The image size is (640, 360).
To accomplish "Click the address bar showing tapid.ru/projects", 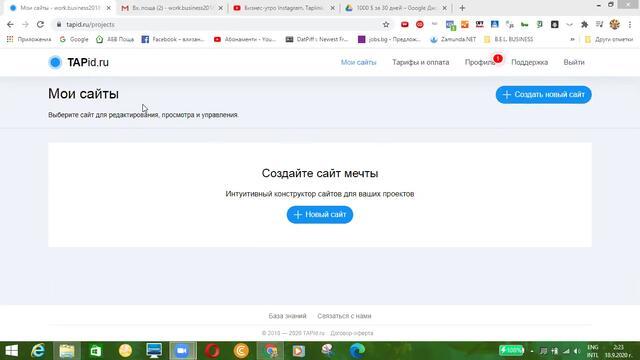I will (220, 24).
